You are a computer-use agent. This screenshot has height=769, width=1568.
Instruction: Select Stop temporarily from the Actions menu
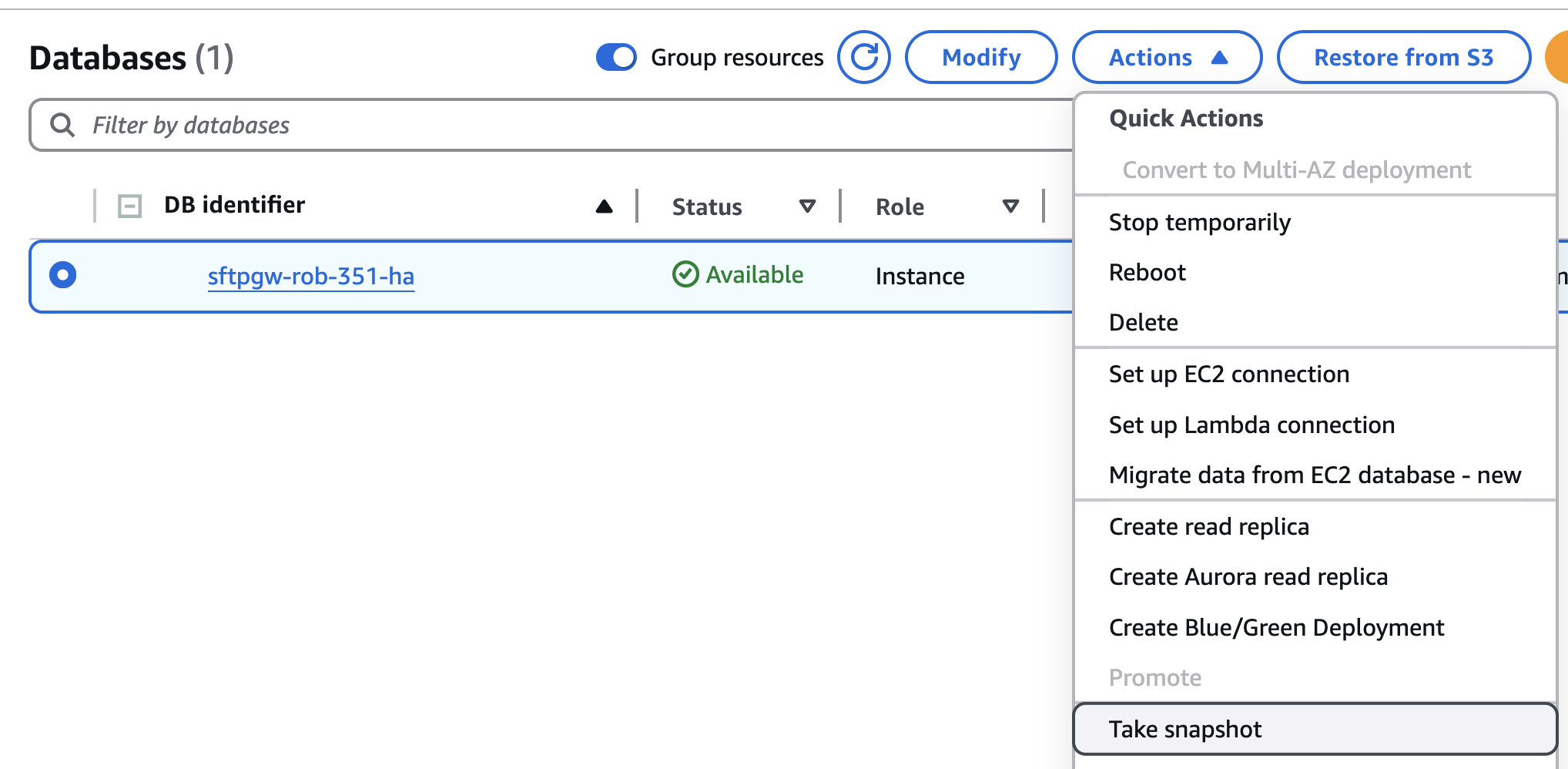(1200, 223)
